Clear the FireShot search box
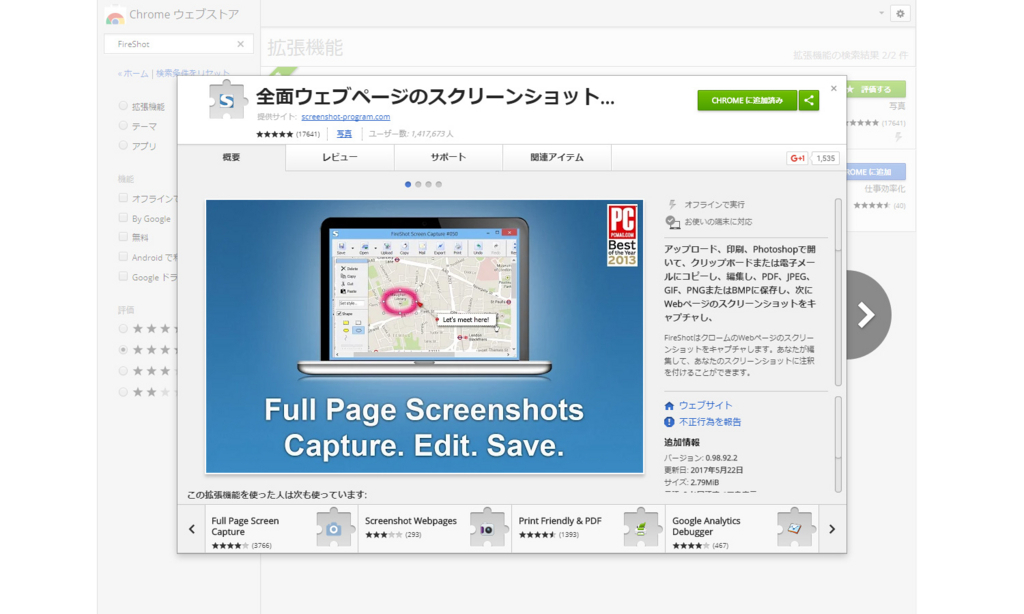 click(x=240, y=44)
